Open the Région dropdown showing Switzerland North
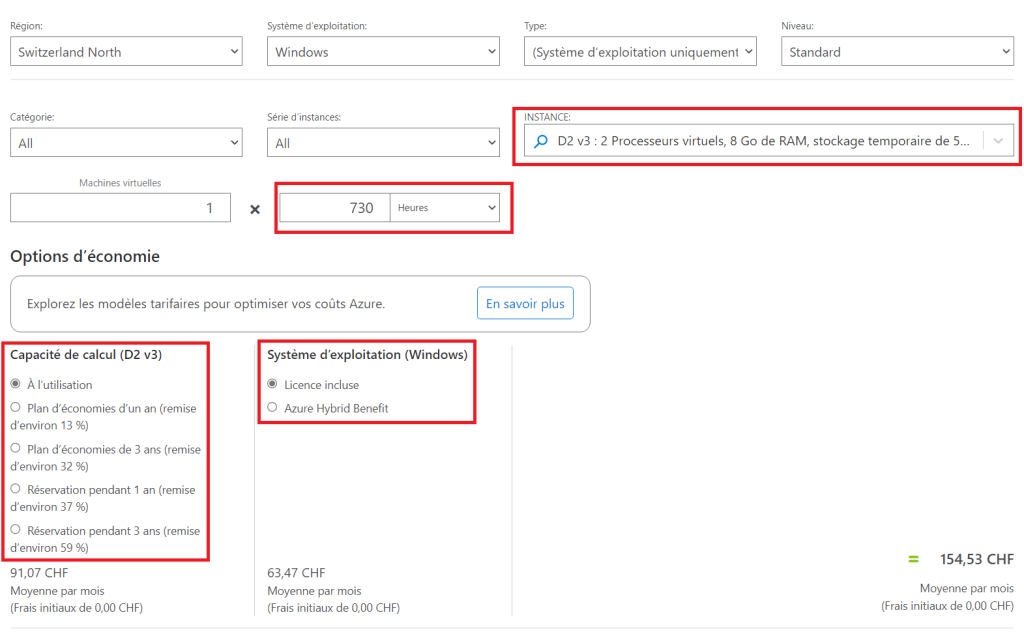Screen dimensions: 1024x632 [x=126, y=52]
